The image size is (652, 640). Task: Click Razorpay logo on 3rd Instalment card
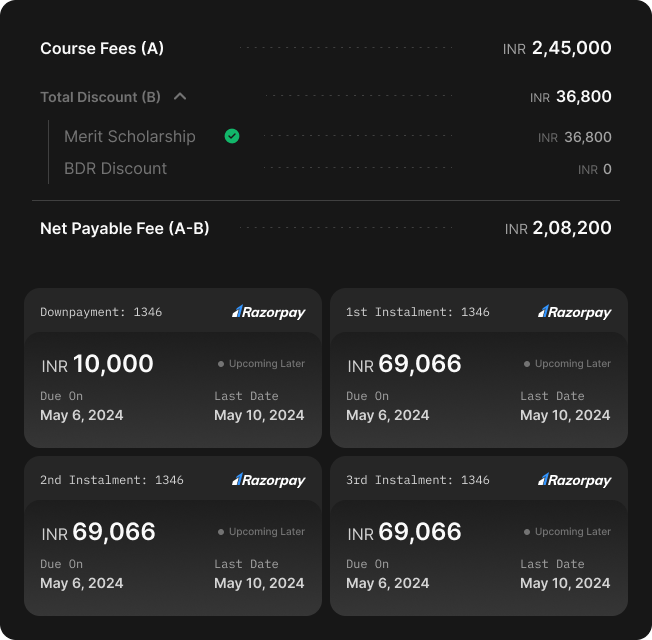pyautogui.click(x=575, y=480)
